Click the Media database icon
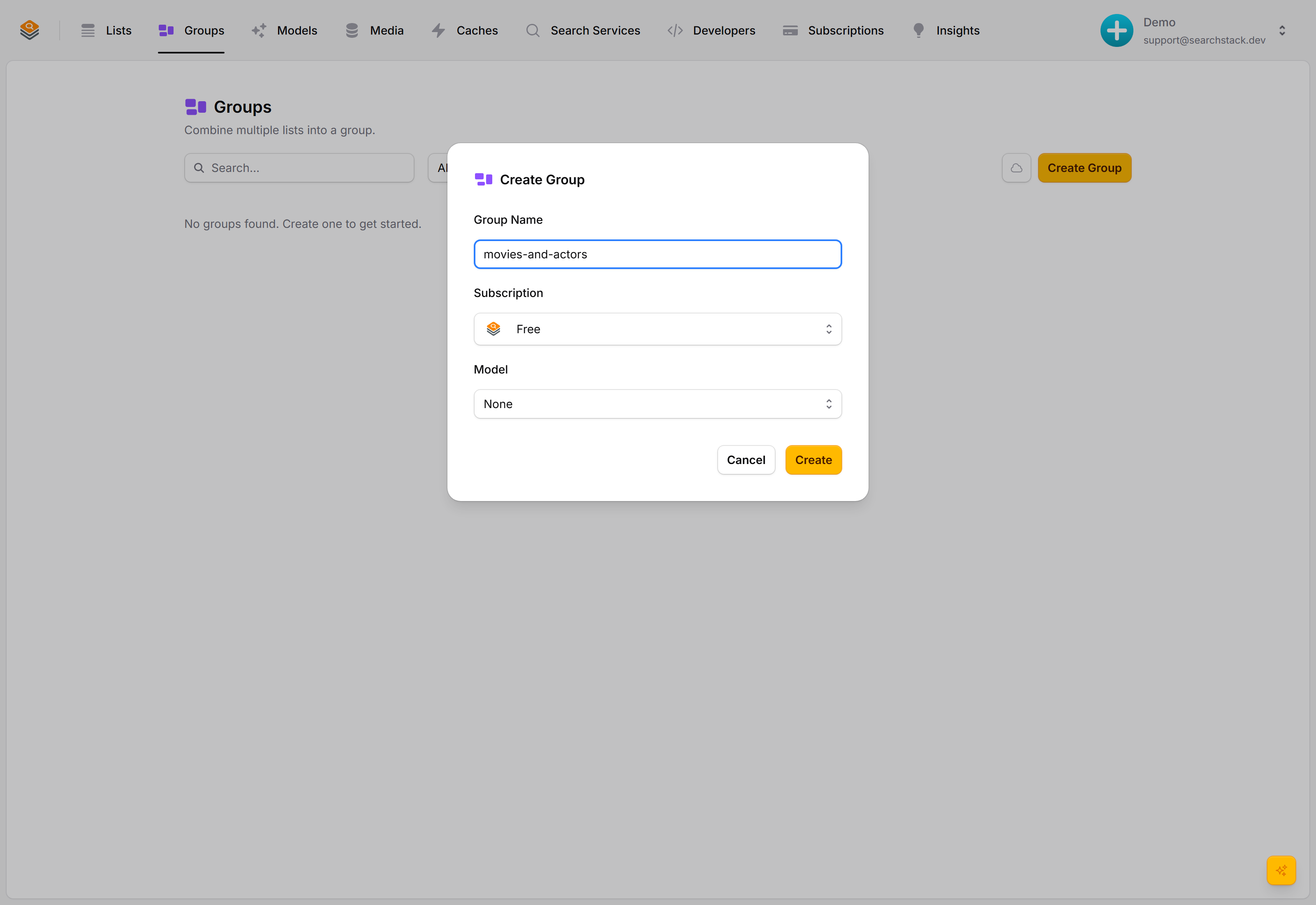The height and width of the screenshot is (905, 1316). tap(352, 30)
